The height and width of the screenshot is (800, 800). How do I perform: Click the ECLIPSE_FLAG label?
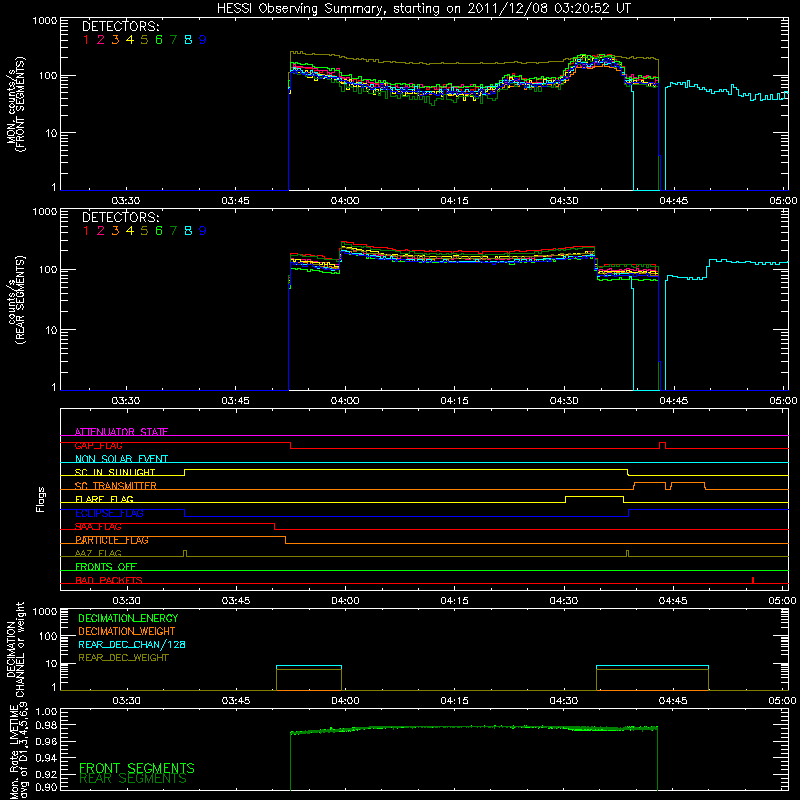pos(109,513)
